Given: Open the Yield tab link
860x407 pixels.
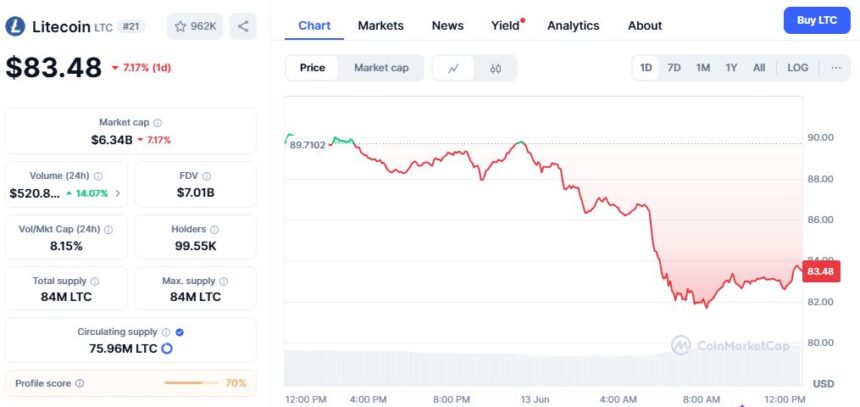Looking at the screenshot, I should tap(505, 25).
